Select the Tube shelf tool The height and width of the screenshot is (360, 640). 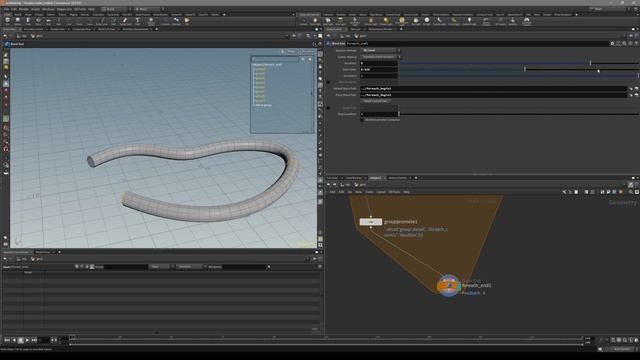point(28,21)
